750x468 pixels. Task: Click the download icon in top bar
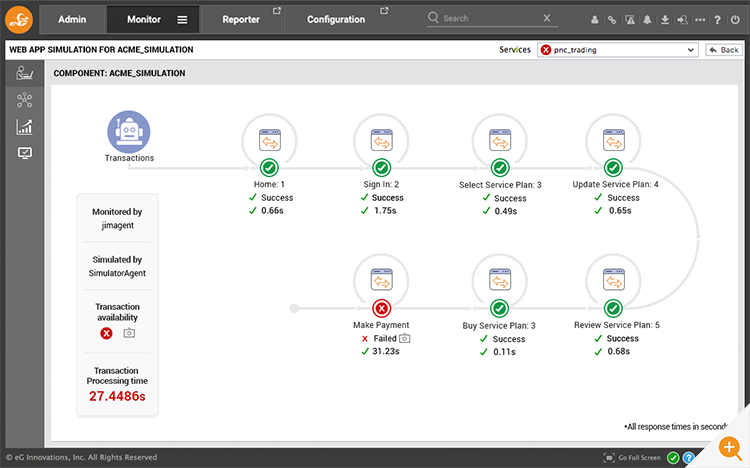click(665, 20)
